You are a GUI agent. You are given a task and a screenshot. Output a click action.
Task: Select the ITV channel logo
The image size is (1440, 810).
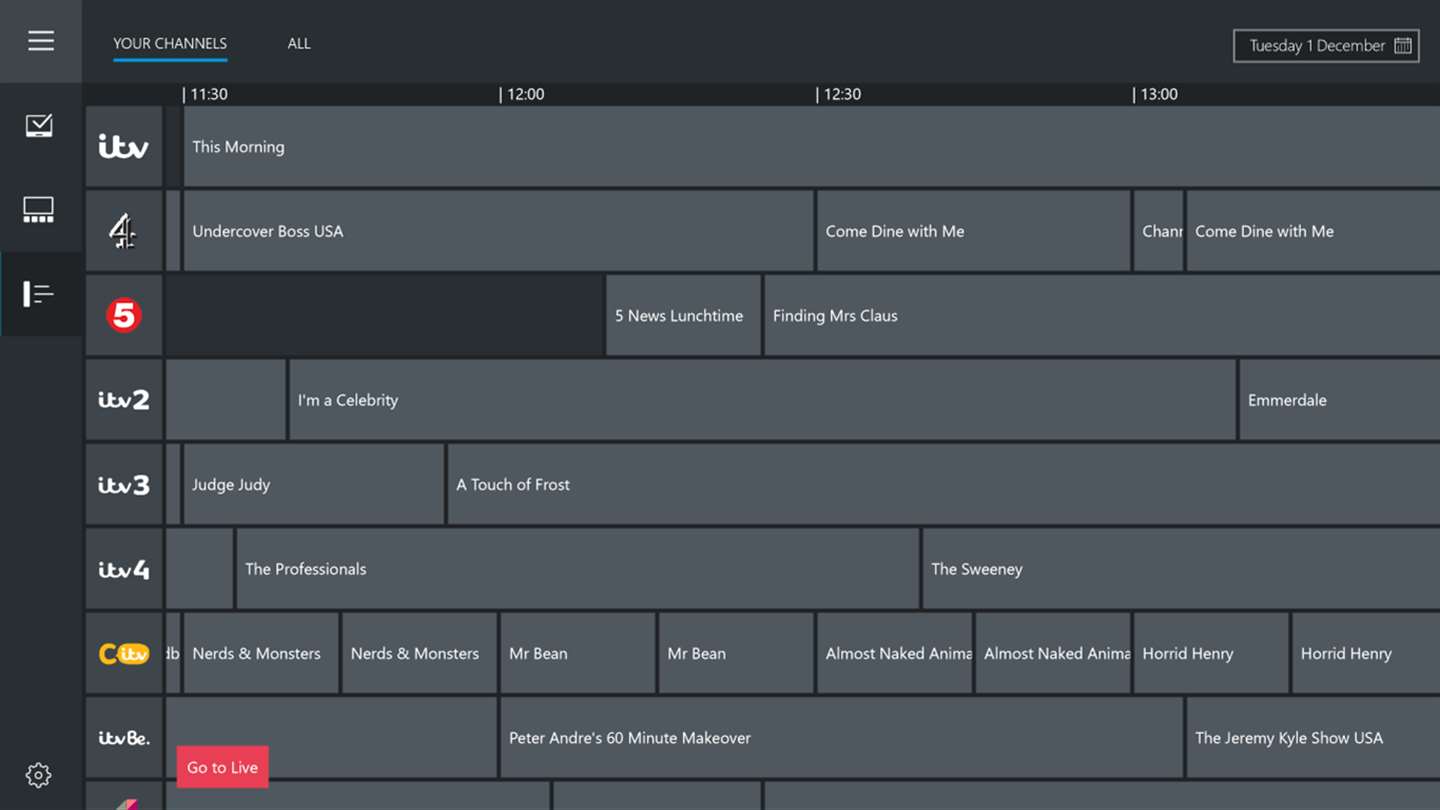coord(124,147)
